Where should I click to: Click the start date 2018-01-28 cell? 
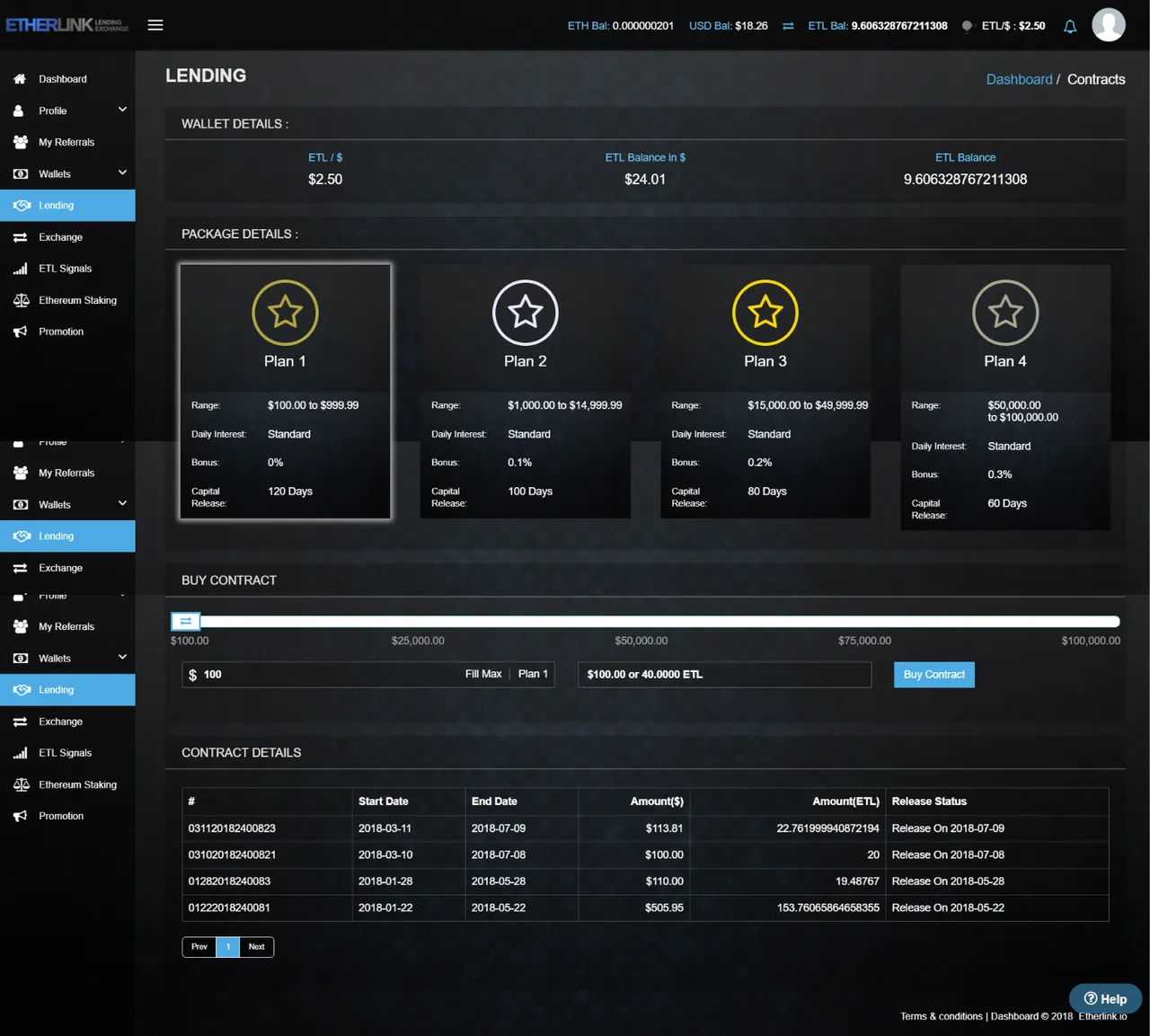point(385,881)
